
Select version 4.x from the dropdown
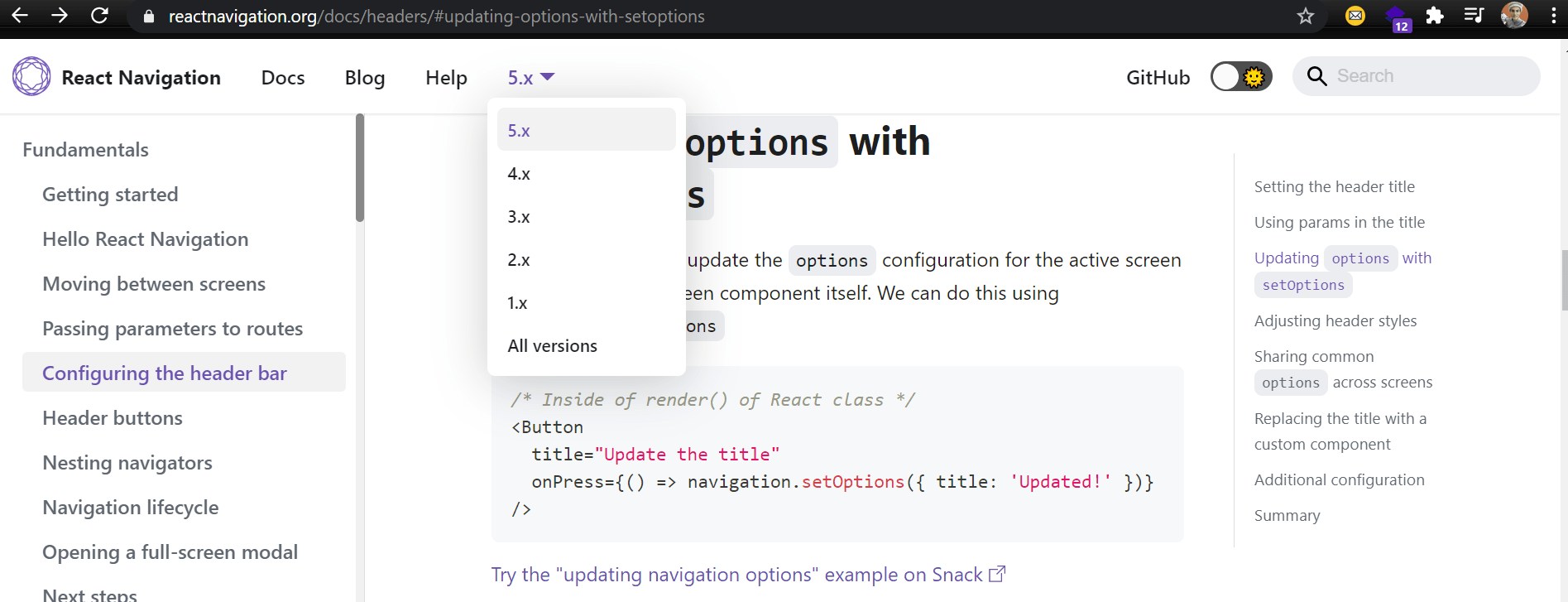pyautogui.click(x=587, y=173)
